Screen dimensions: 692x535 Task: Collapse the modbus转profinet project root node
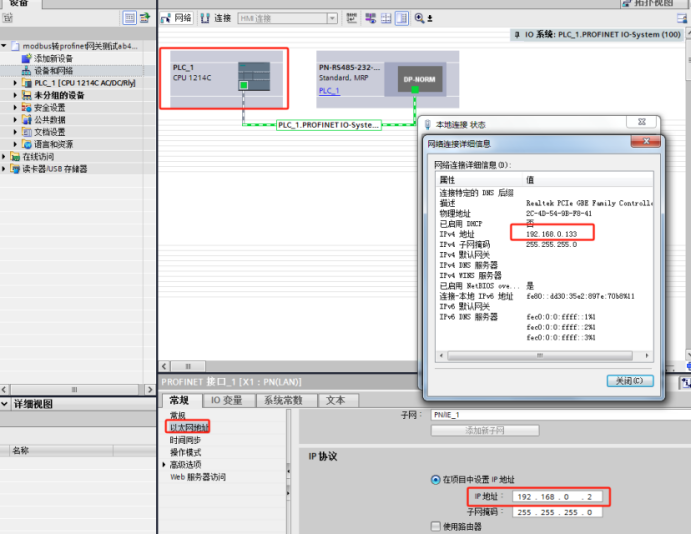click(4, 45)
